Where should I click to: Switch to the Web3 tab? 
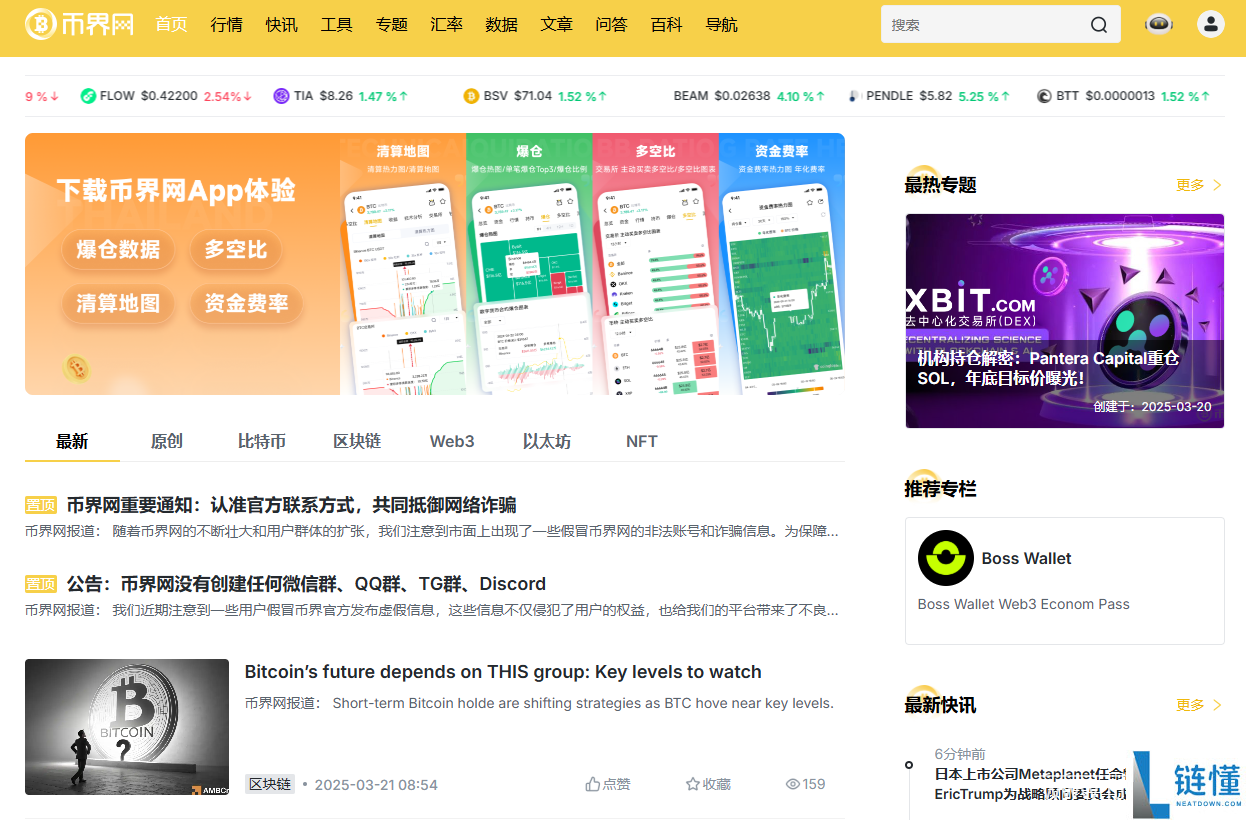click(452, 441)
